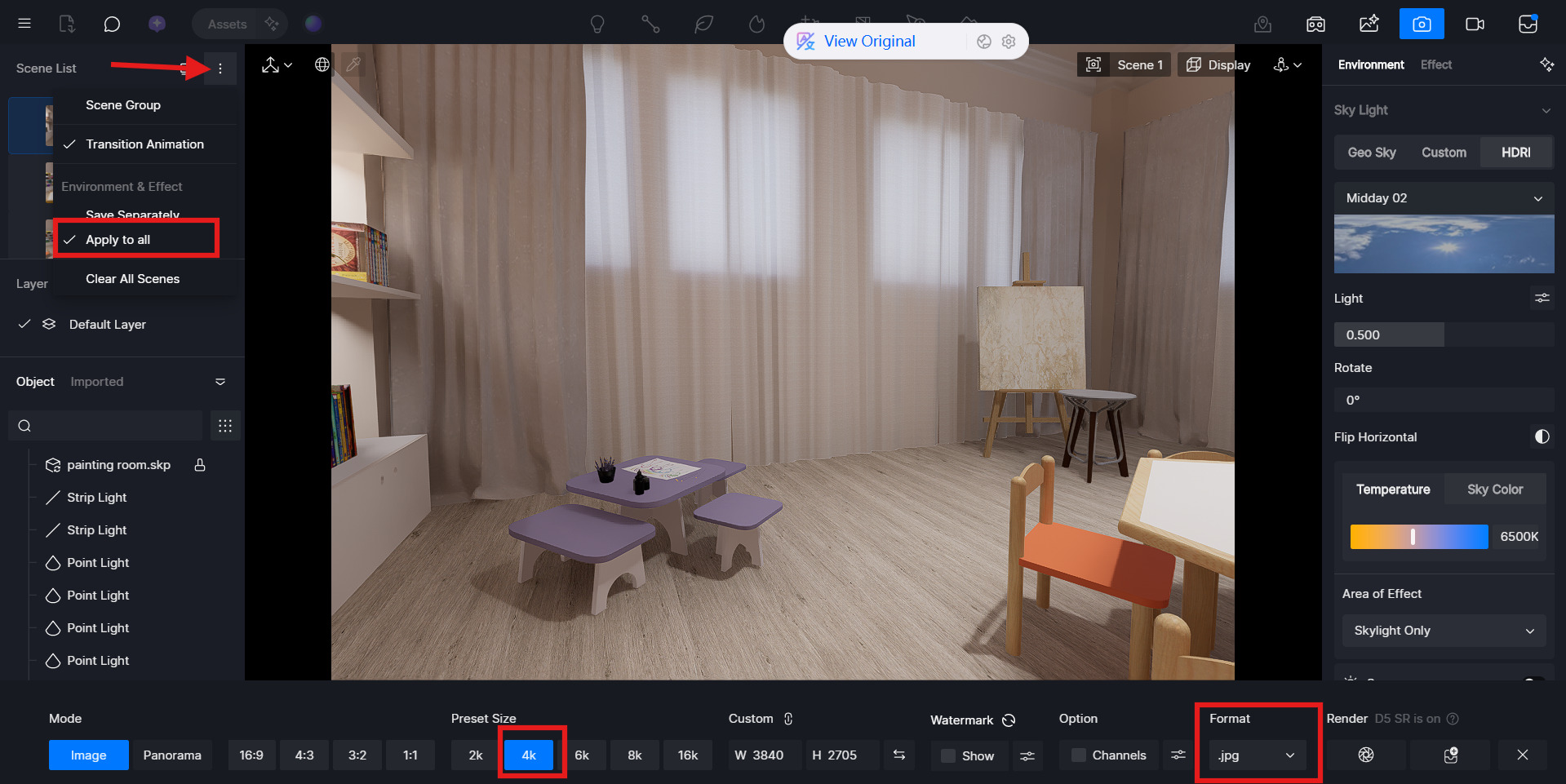This screenshot has width=1566, height=784.
Task: Open the Skylight Only area dropdown
Action: [x=1443, y=631]
